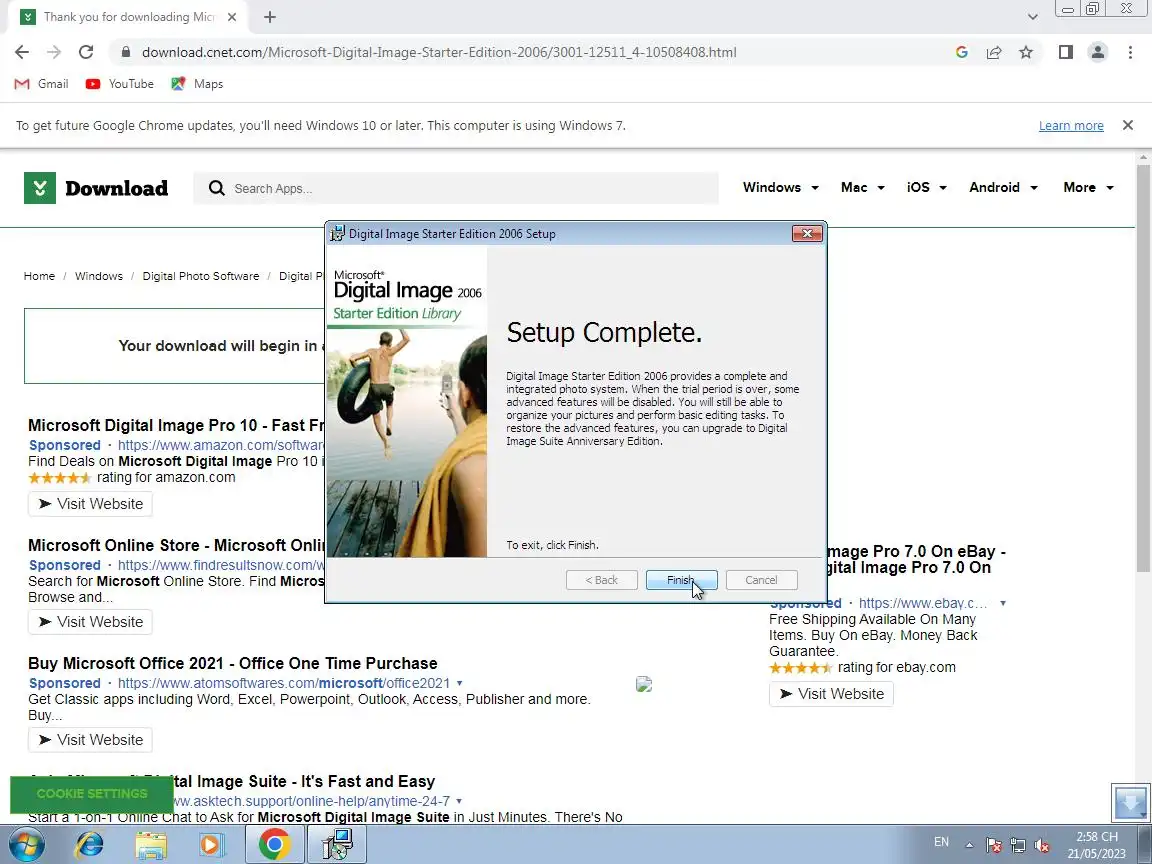This screenshot has width=1152, height=864.
Task: Close the CNET download tab
Action: click(x=232, y=17)
